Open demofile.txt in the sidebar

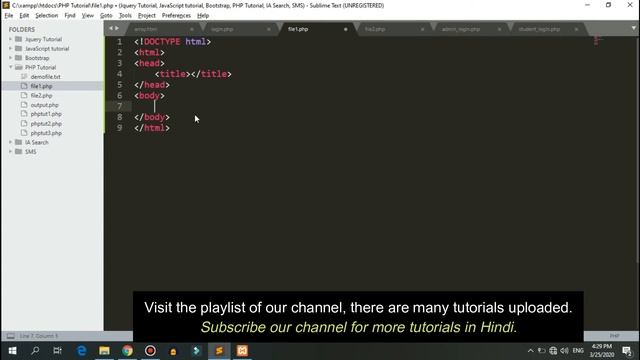point(45,77)
